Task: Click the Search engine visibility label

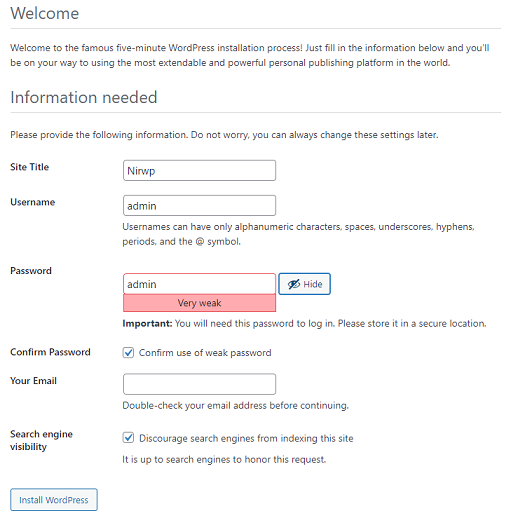Action: [x=41, y=440]
